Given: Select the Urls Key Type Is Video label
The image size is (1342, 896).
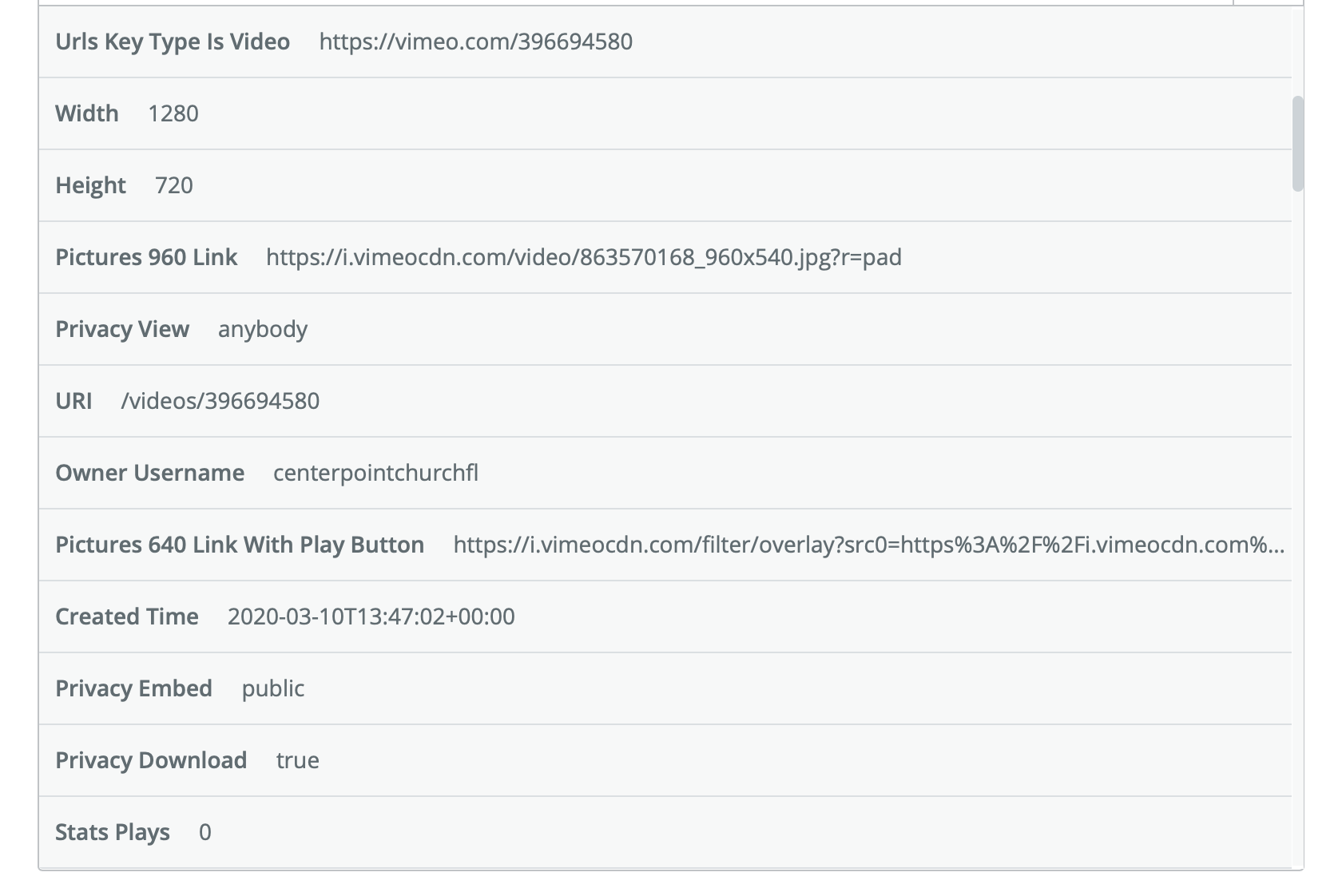Looking at the screenshot, I should click(173, 42).
